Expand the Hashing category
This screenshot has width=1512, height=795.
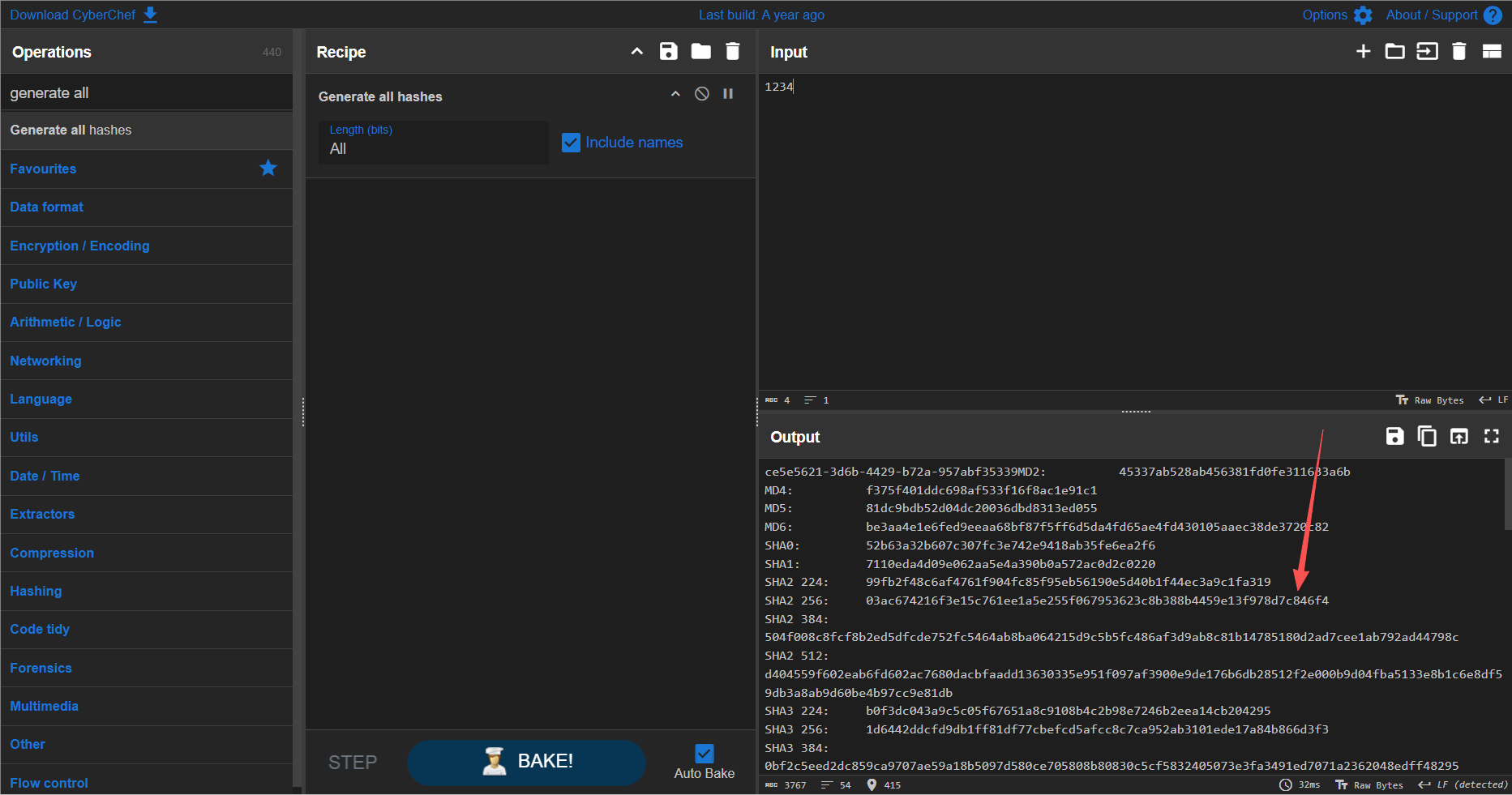click(x=36, y=591)
